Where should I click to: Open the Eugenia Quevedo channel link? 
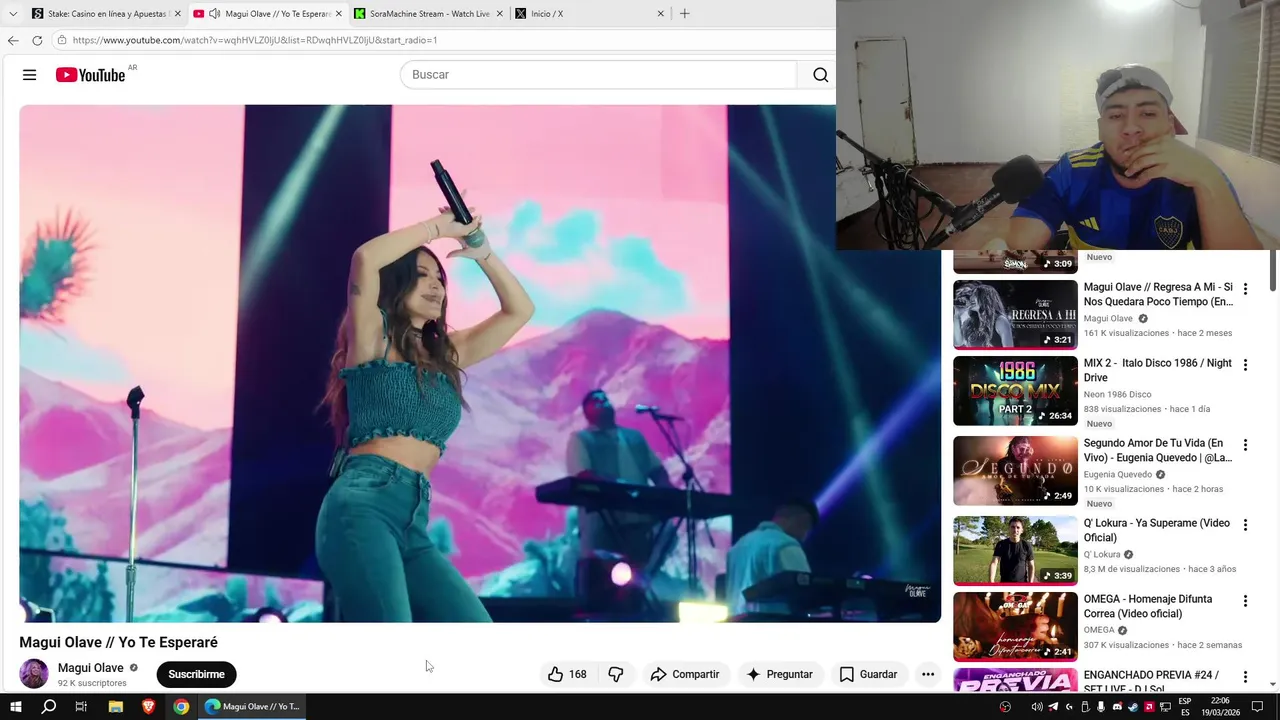(x=1118, y=474)
